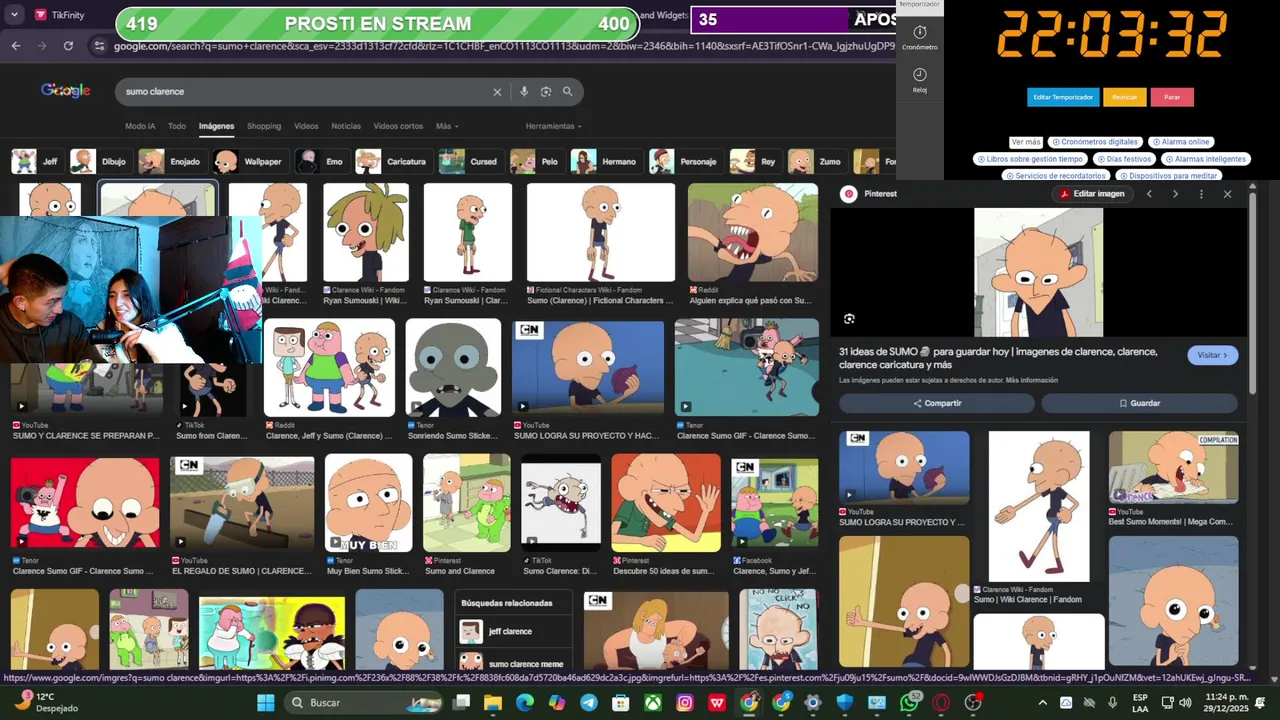Open the Más información link
This screenshot has width=1280, height=720.
(x=1032, y=380)
